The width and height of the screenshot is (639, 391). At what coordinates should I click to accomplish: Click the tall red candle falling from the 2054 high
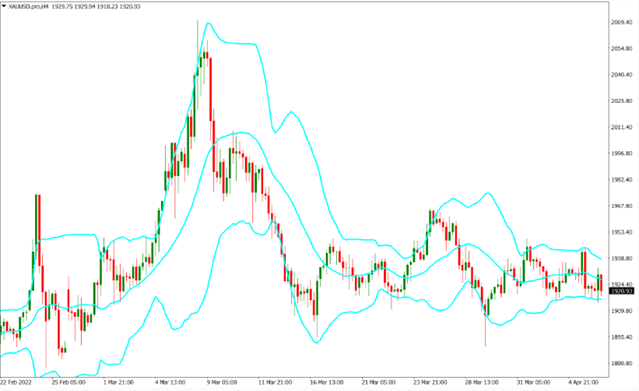pyautogui.click(x=211, y=89)
